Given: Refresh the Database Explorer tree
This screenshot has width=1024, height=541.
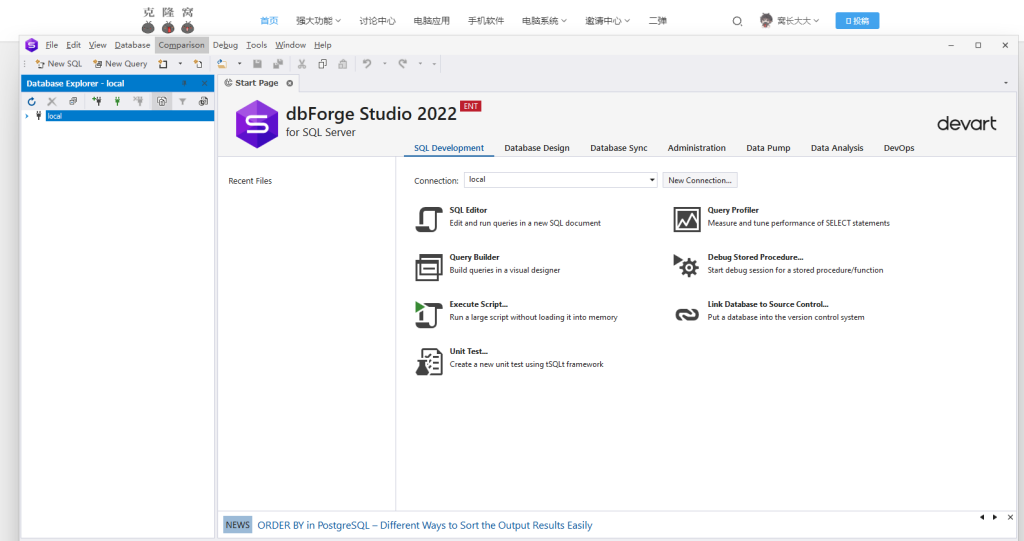Looking at the screenshot, I should point(31,101).
